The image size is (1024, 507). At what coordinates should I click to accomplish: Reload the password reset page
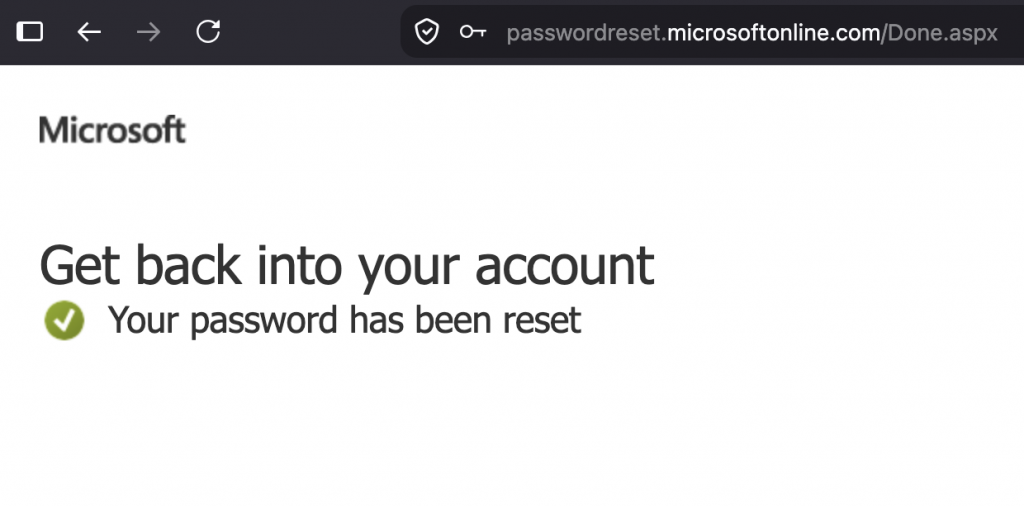(208, 31)
